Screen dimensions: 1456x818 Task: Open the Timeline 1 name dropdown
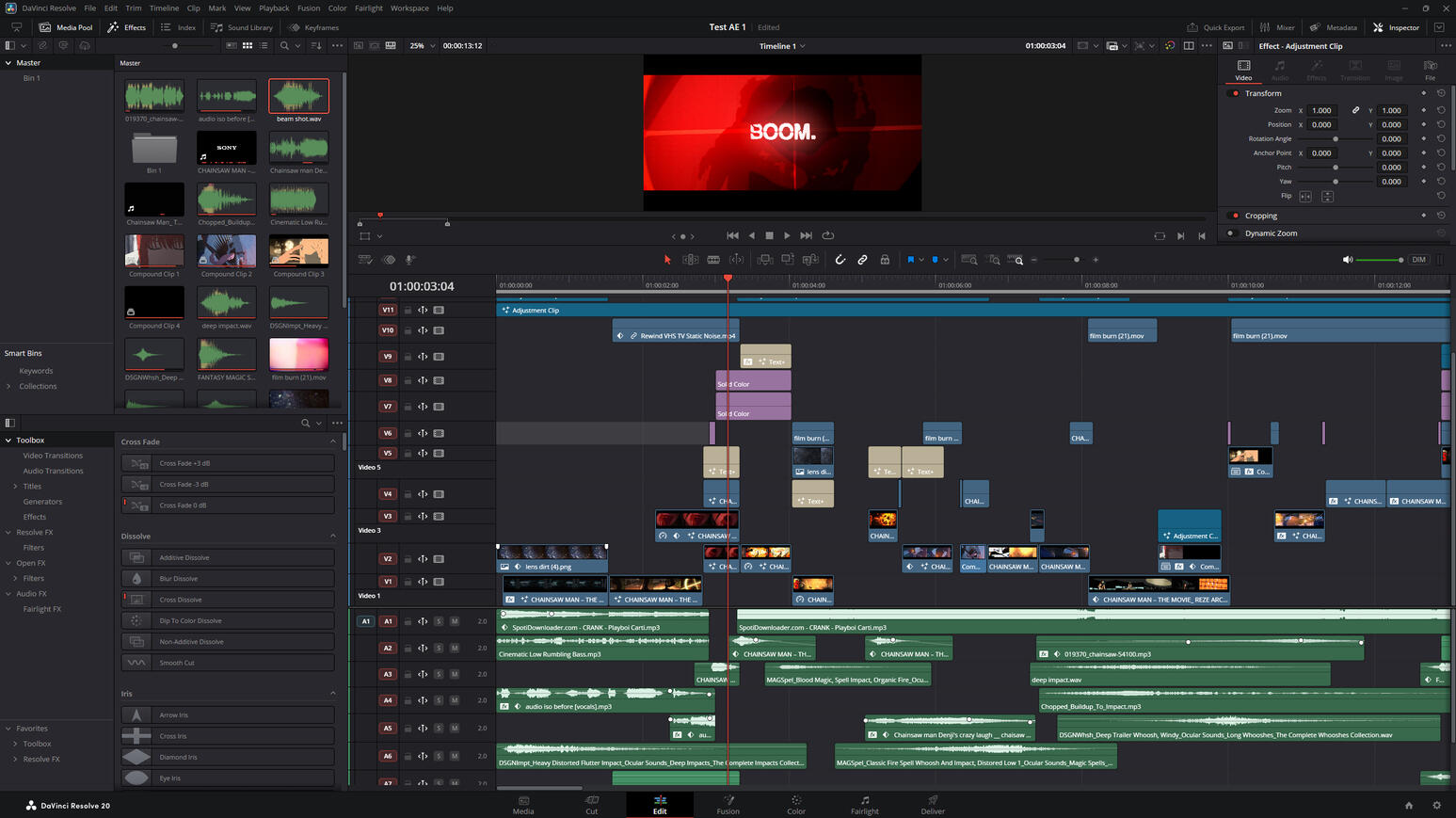(782, 45)
